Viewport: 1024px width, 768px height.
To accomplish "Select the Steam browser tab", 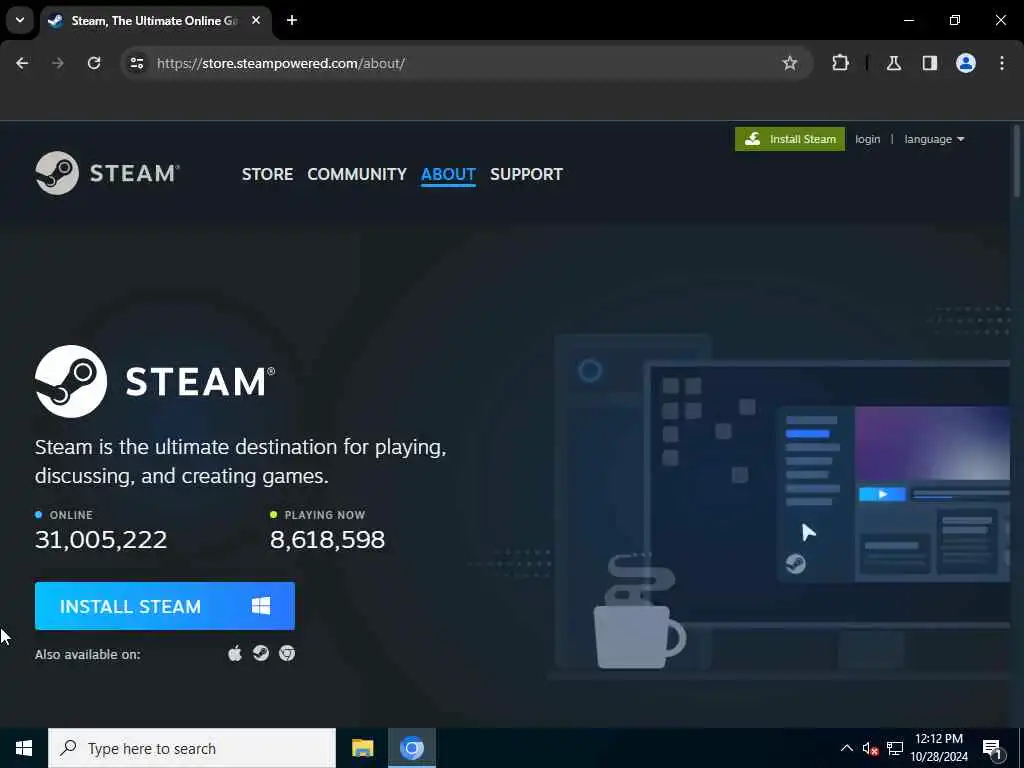I will [157, 21].
